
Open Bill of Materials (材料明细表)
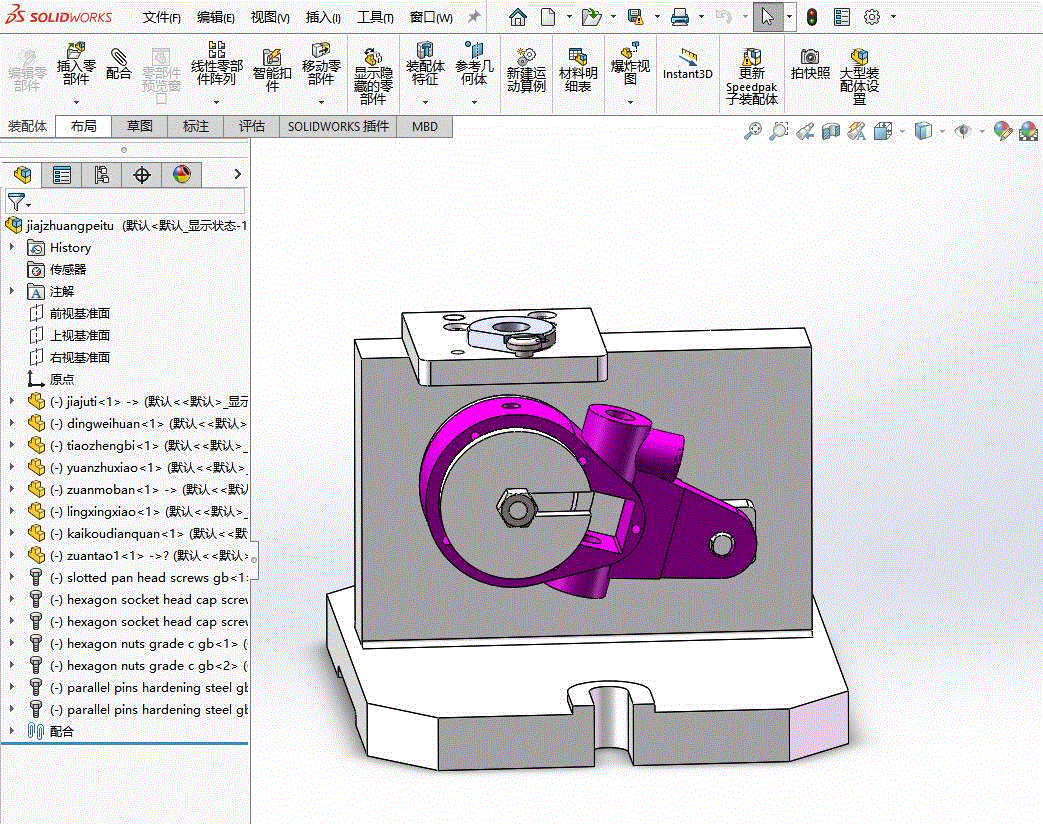coord(578,70)
